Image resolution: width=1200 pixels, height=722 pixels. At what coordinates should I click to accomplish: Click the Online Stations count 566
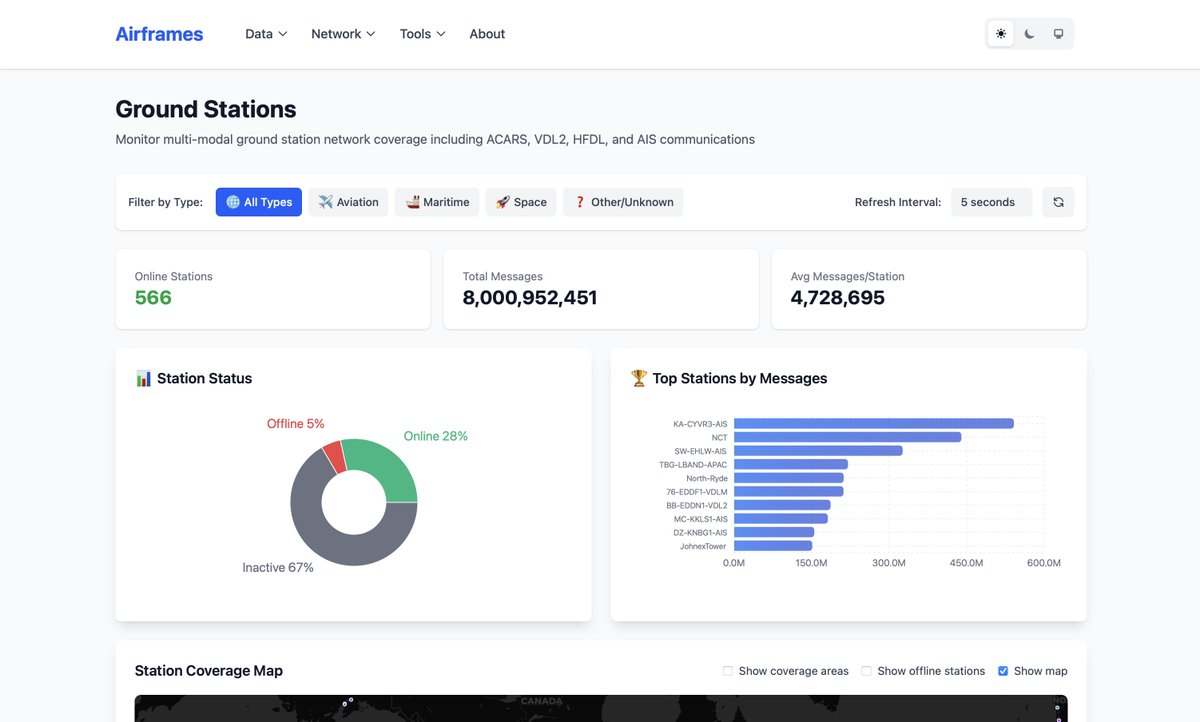tap(153, 298)
